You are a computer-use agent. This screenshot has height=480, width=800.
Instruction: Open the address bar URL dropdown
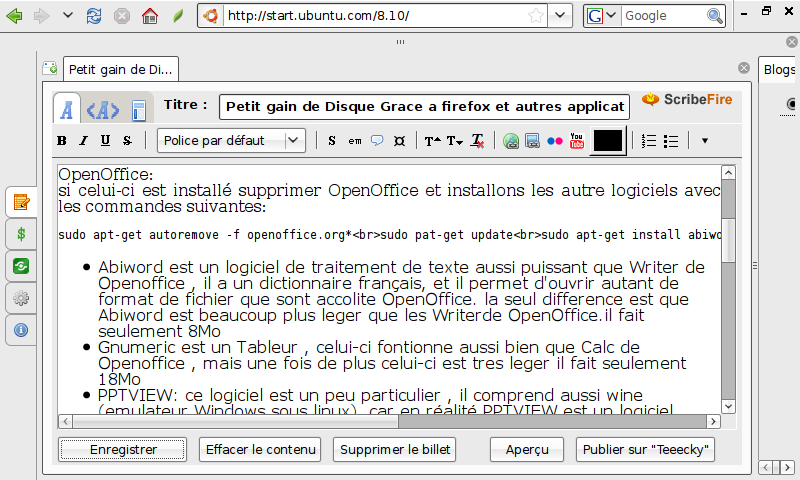coord(560,15)
